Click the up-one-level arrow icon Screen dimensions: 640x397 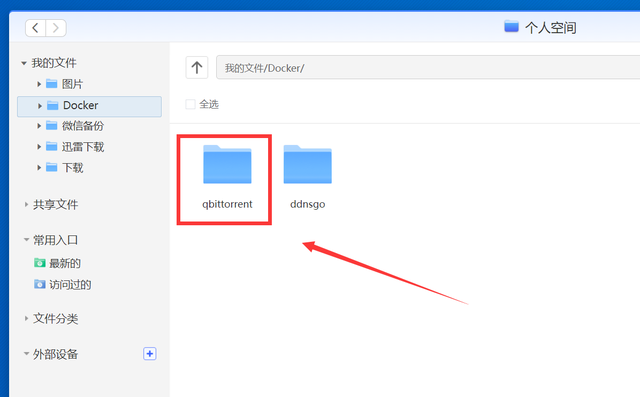tap(197, 67)
